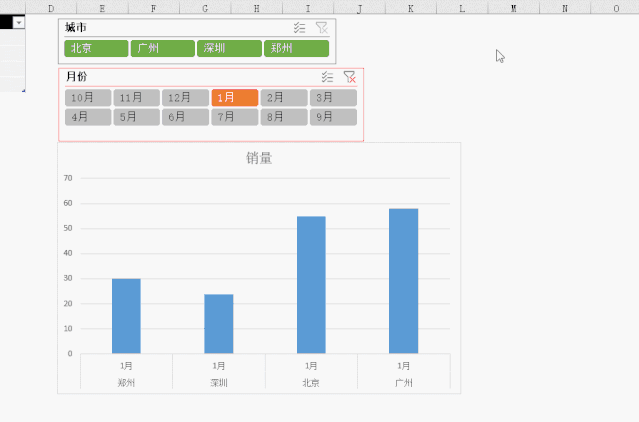639x422 pixels.
Task: Toggle 深圳 in the city slicer
Action: pyautogui.click(x=228, y=48)
